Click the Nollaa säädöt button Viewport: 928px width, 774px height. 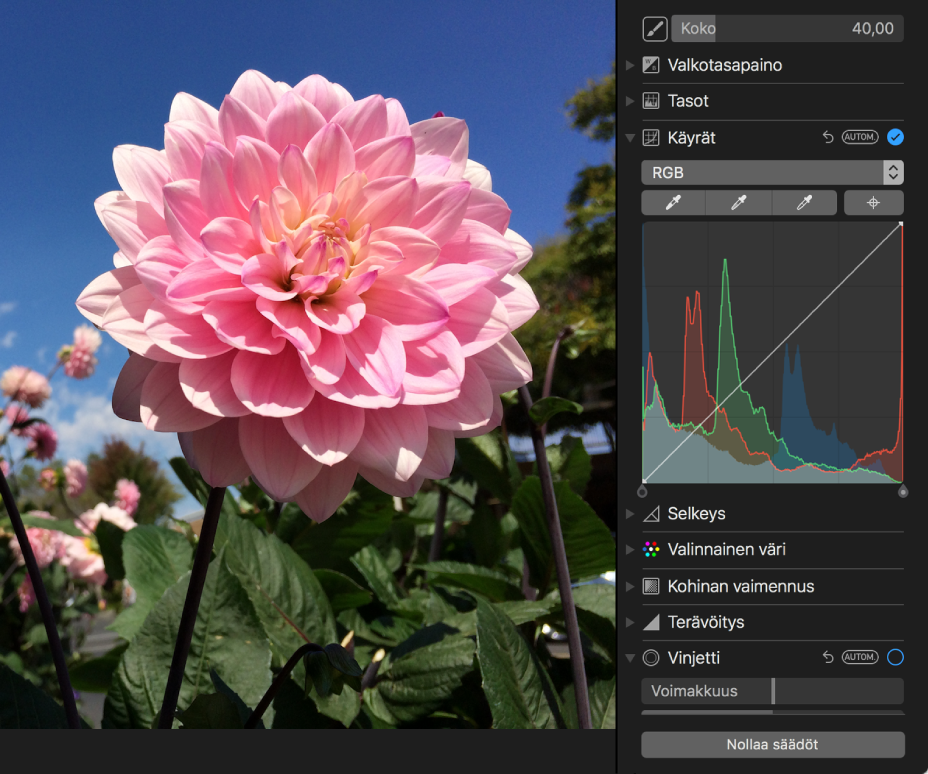(772, 745)
